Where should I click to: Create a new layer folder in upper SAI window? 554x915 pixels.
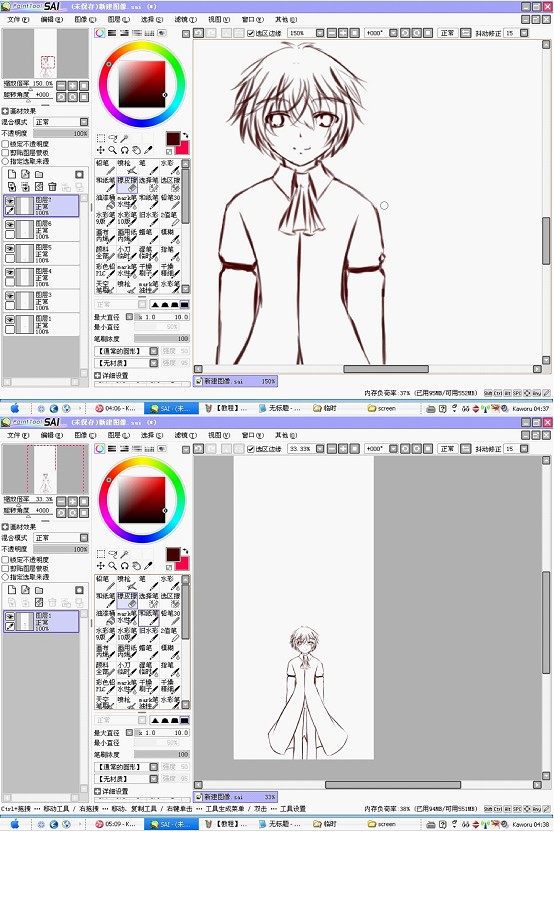pyautogui.click(x=39, y=174)
